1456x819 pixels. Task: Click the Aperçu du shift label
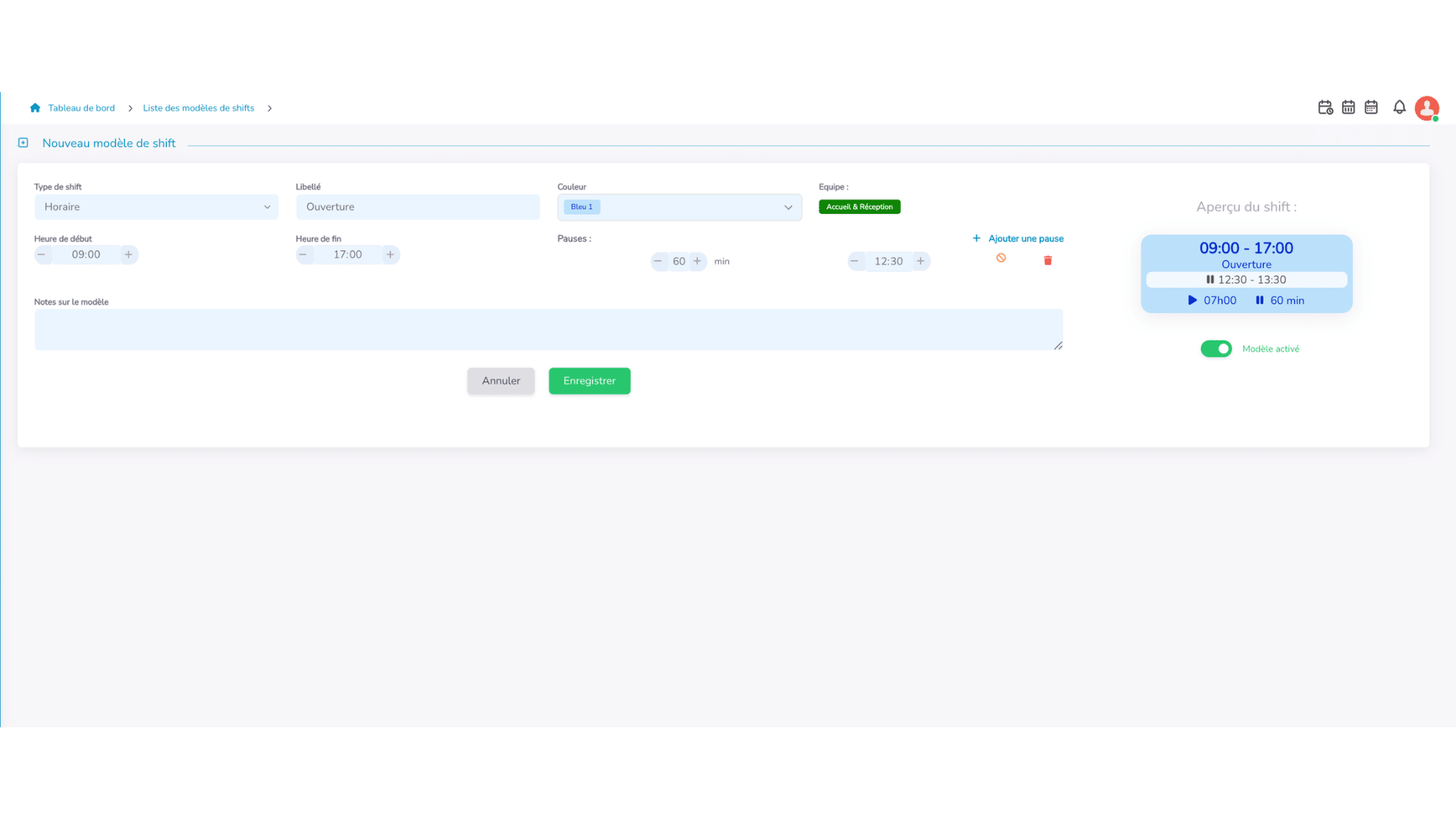tap(1247, 207)
